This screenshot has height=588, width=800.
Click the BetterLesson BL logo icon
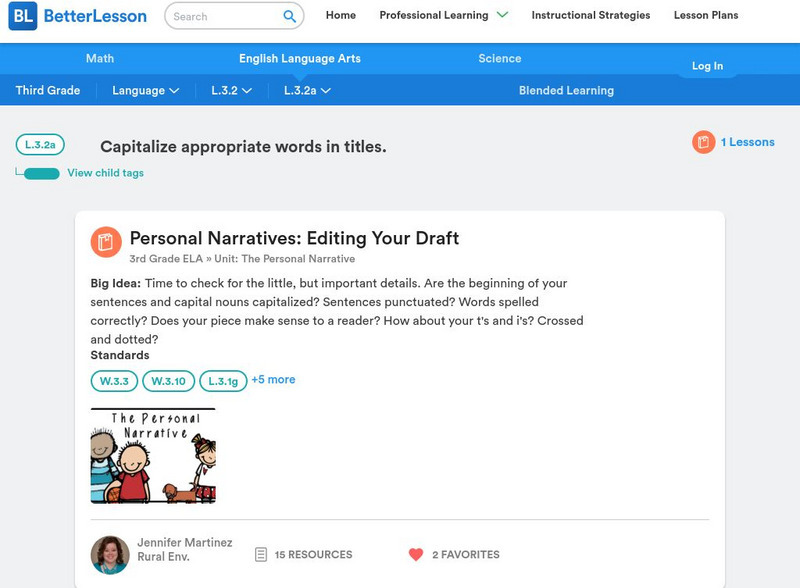tap(22, 16)
